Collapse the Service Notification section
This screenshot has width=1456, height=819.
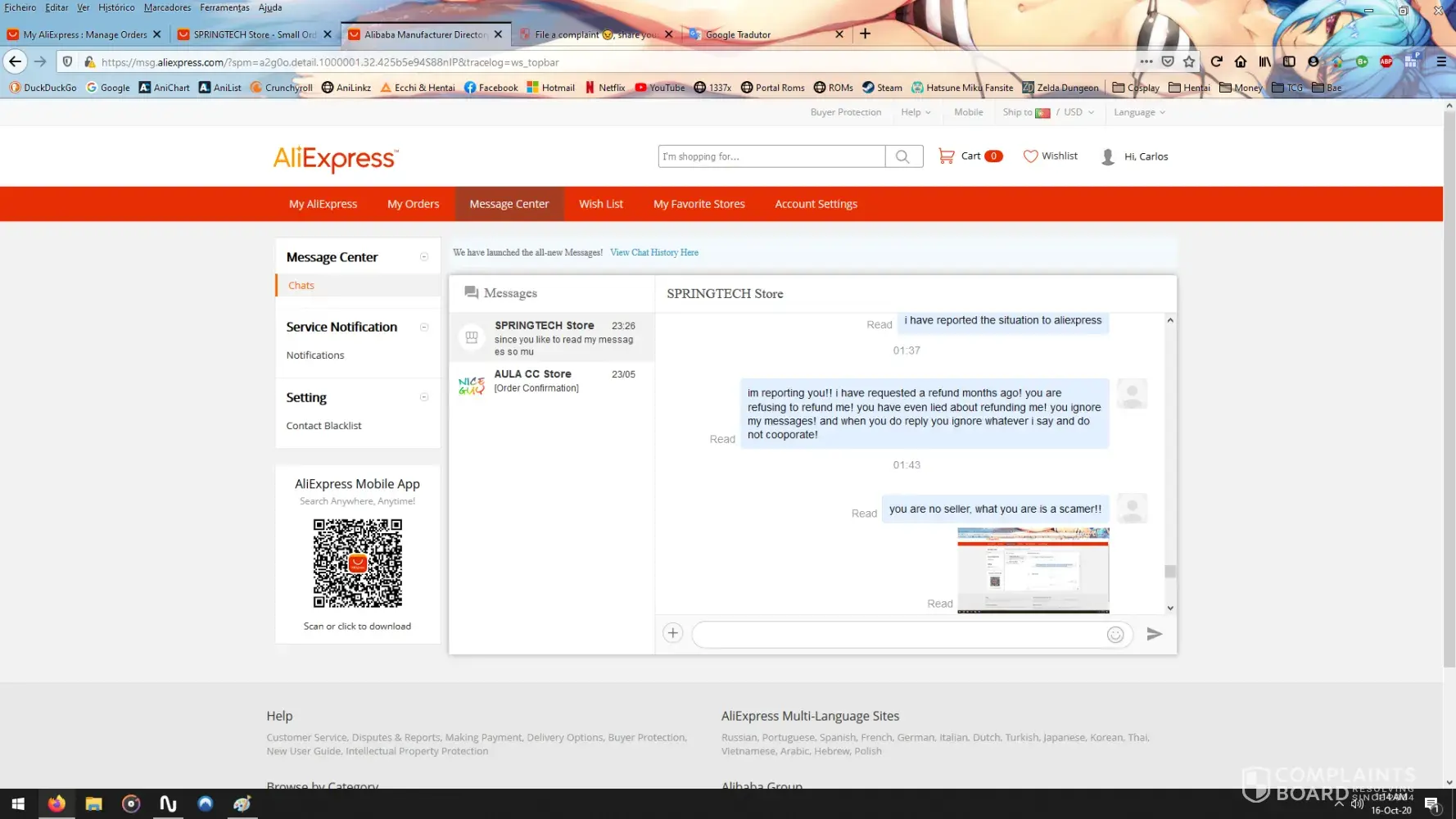point(424,327)
